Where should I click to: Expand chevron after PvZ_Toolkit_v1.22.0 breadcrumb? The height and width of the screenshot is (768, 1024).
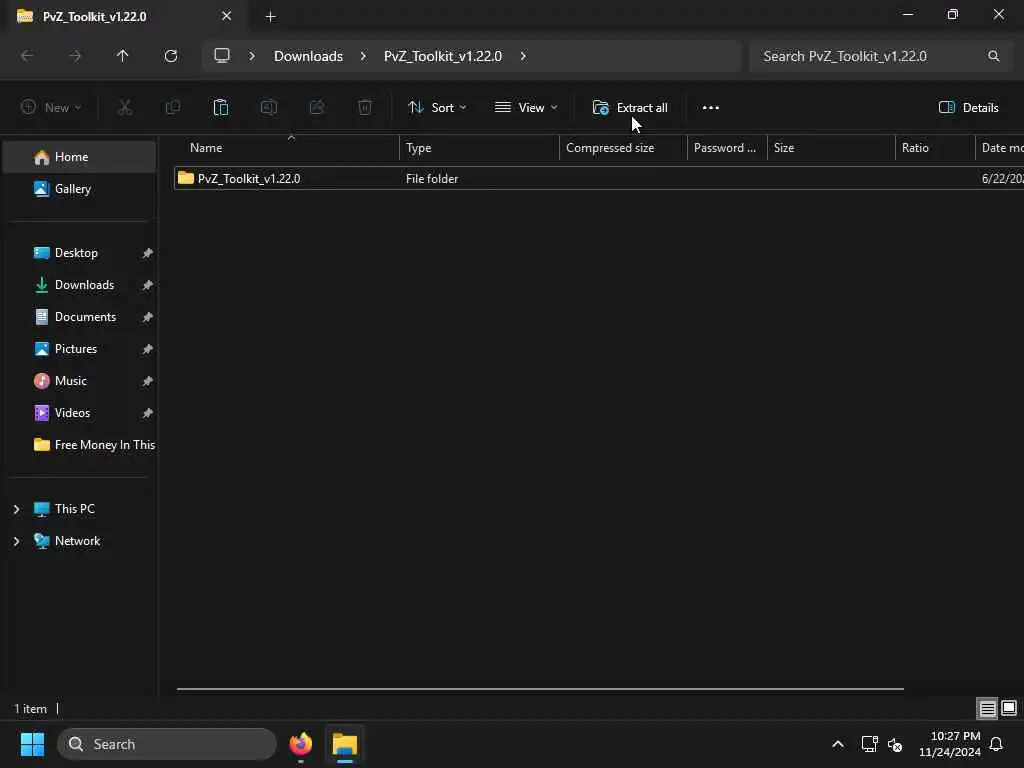[523, 56]
